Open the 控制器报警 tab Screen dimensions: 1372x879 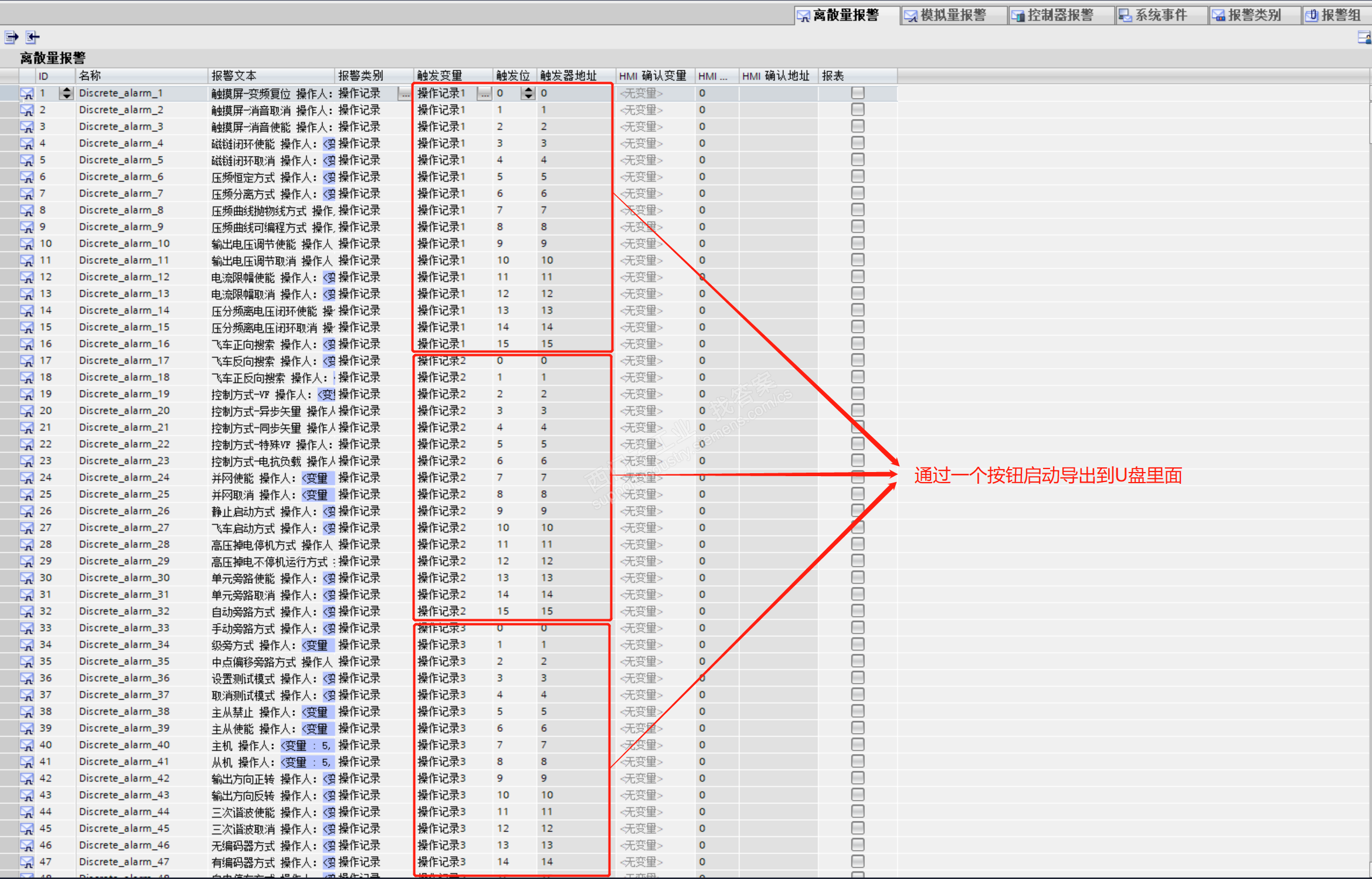[x=1059, y=15]
